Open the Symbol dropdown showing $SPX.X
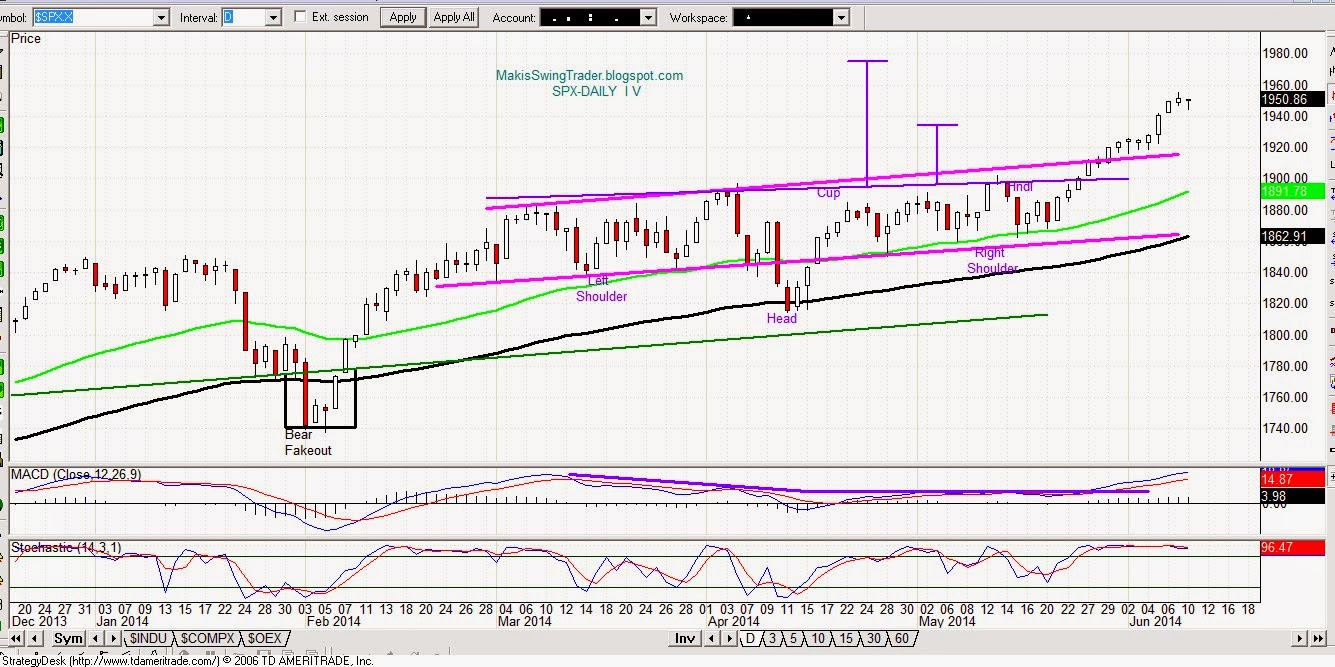This screenshot has width=1335, height=667. (161, 17)
